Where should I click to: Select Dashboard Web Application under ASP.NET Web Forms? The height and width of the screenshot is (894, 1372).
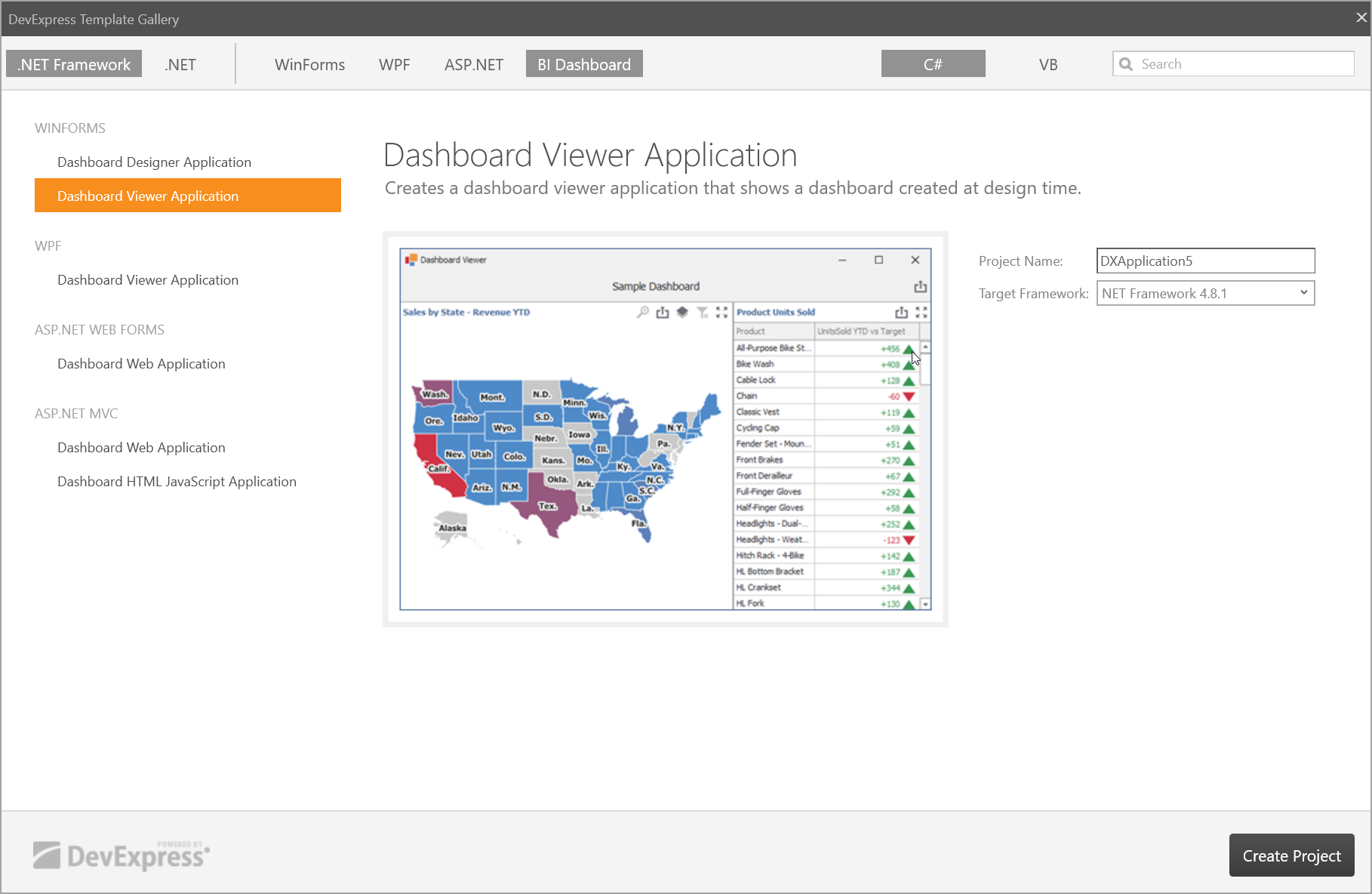[188, 363]
